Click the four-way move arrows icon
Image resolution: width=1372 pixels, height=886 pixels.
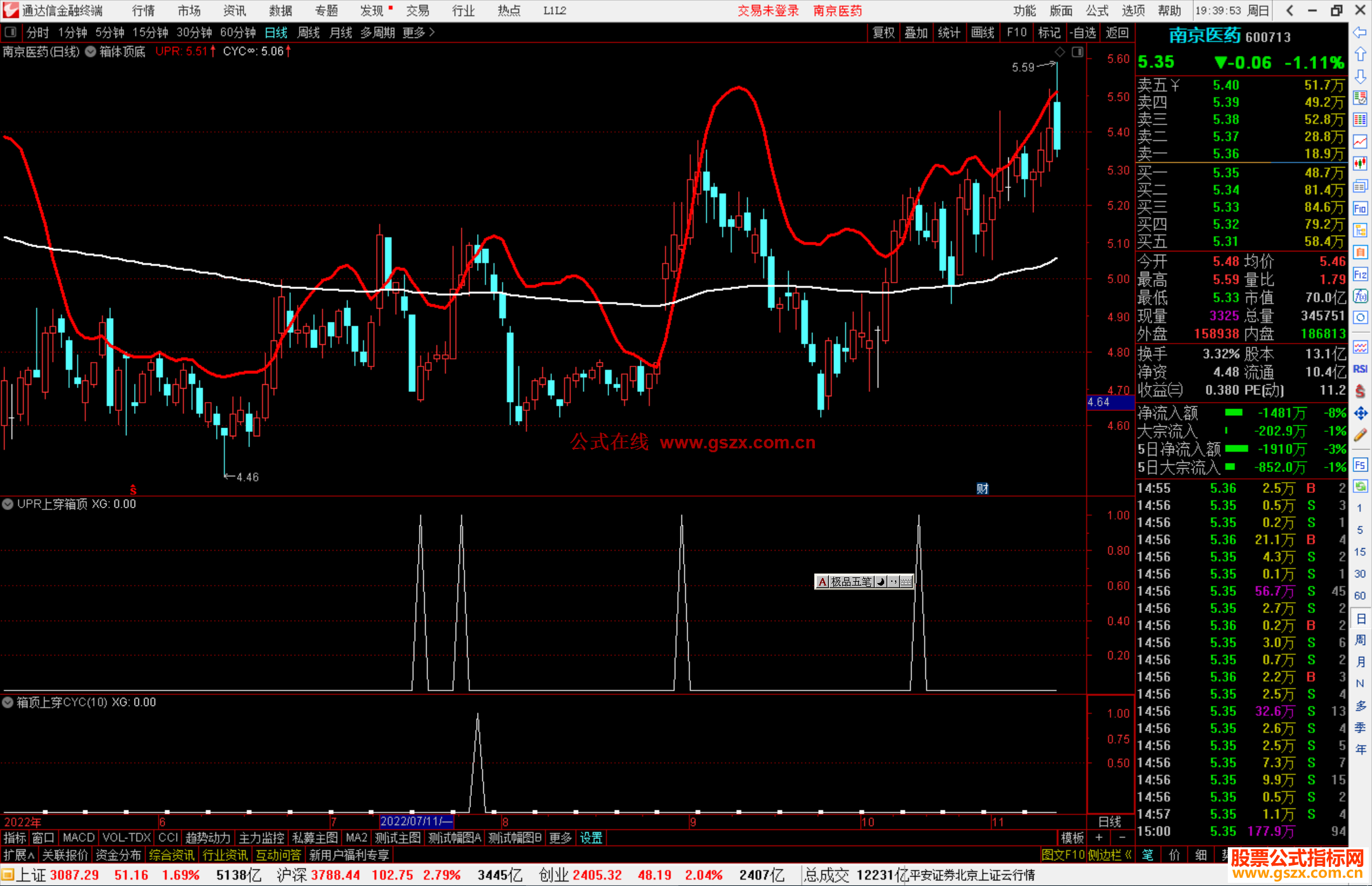(x=1360, y=413)
